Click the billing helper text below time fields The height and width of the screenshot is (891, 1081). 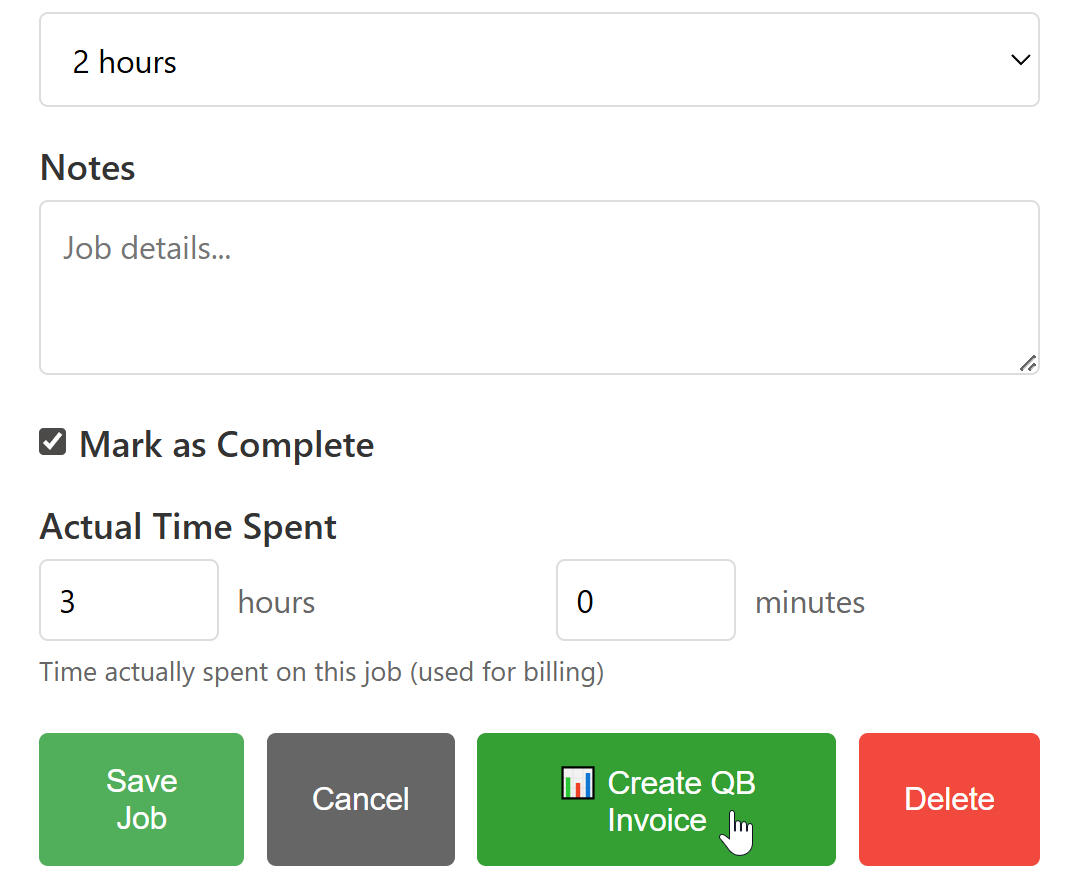(x=321, y=672)
